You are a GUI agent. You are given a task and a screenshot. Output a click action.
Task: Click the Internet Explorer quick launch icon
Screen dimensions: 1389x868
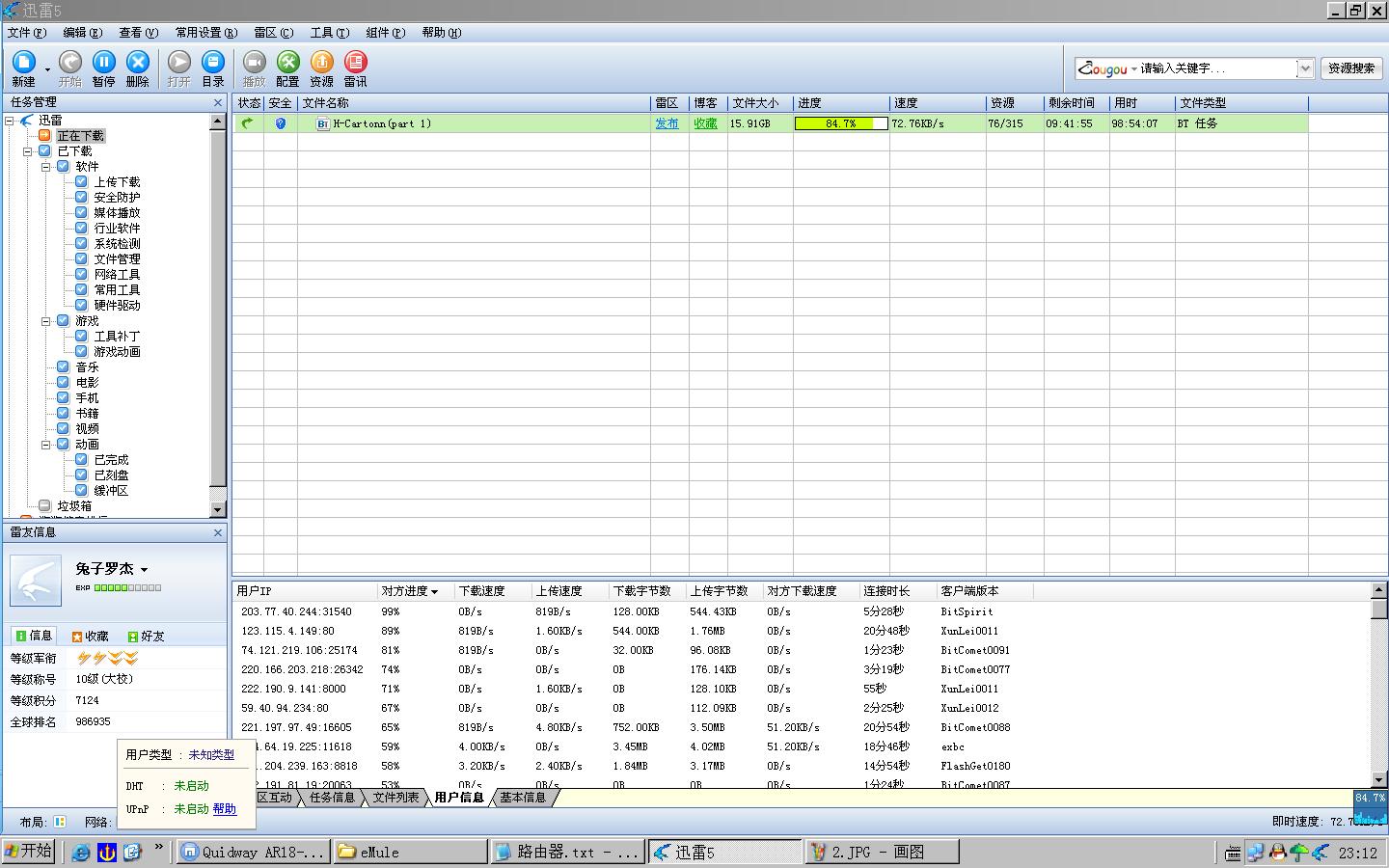tap(81, 853)
